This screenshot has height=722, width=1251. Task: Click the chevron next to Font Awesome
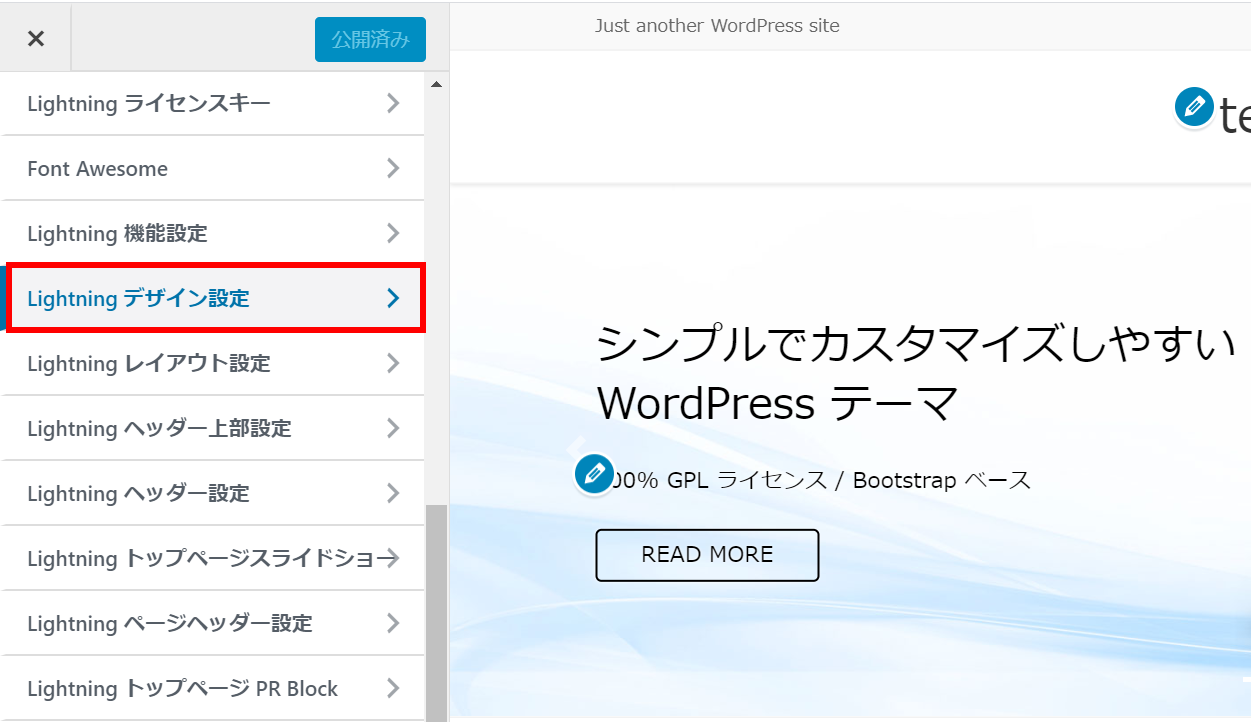pyautogui.click(x=393, y=168)
